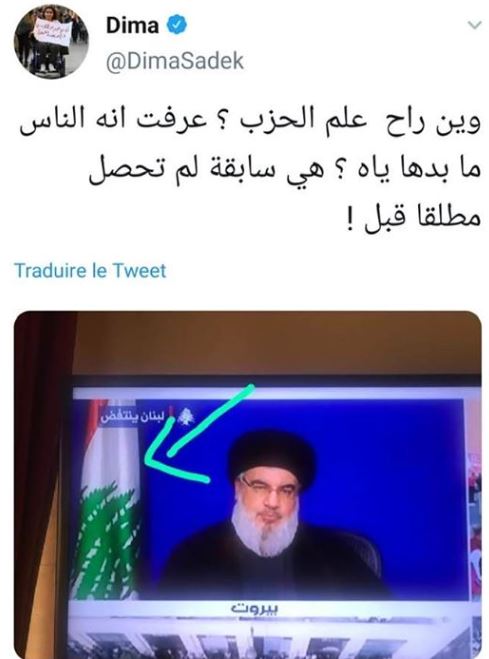489x659 pixels.
Task: Open the "Dima" display name
Action: pos(132,26)
